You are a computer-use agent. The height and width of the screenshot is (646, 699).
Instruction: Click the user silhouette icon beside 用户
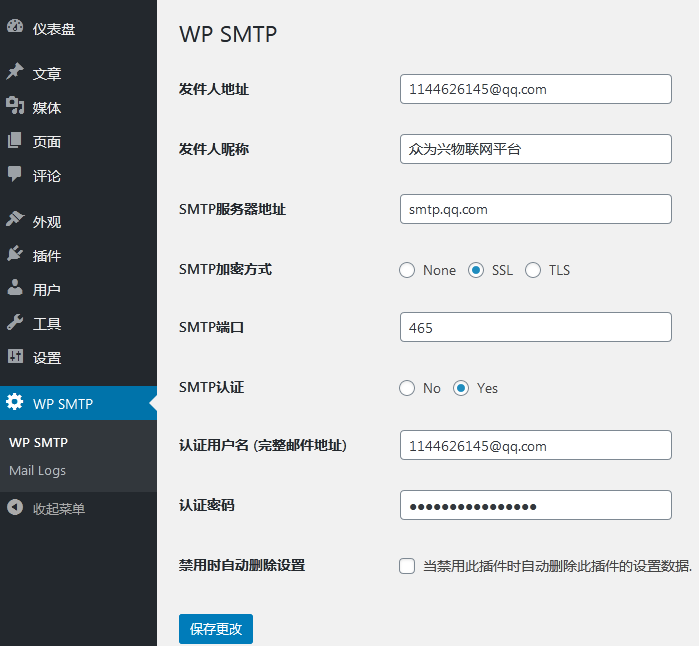pyautogui.click(x=15, y=288)
